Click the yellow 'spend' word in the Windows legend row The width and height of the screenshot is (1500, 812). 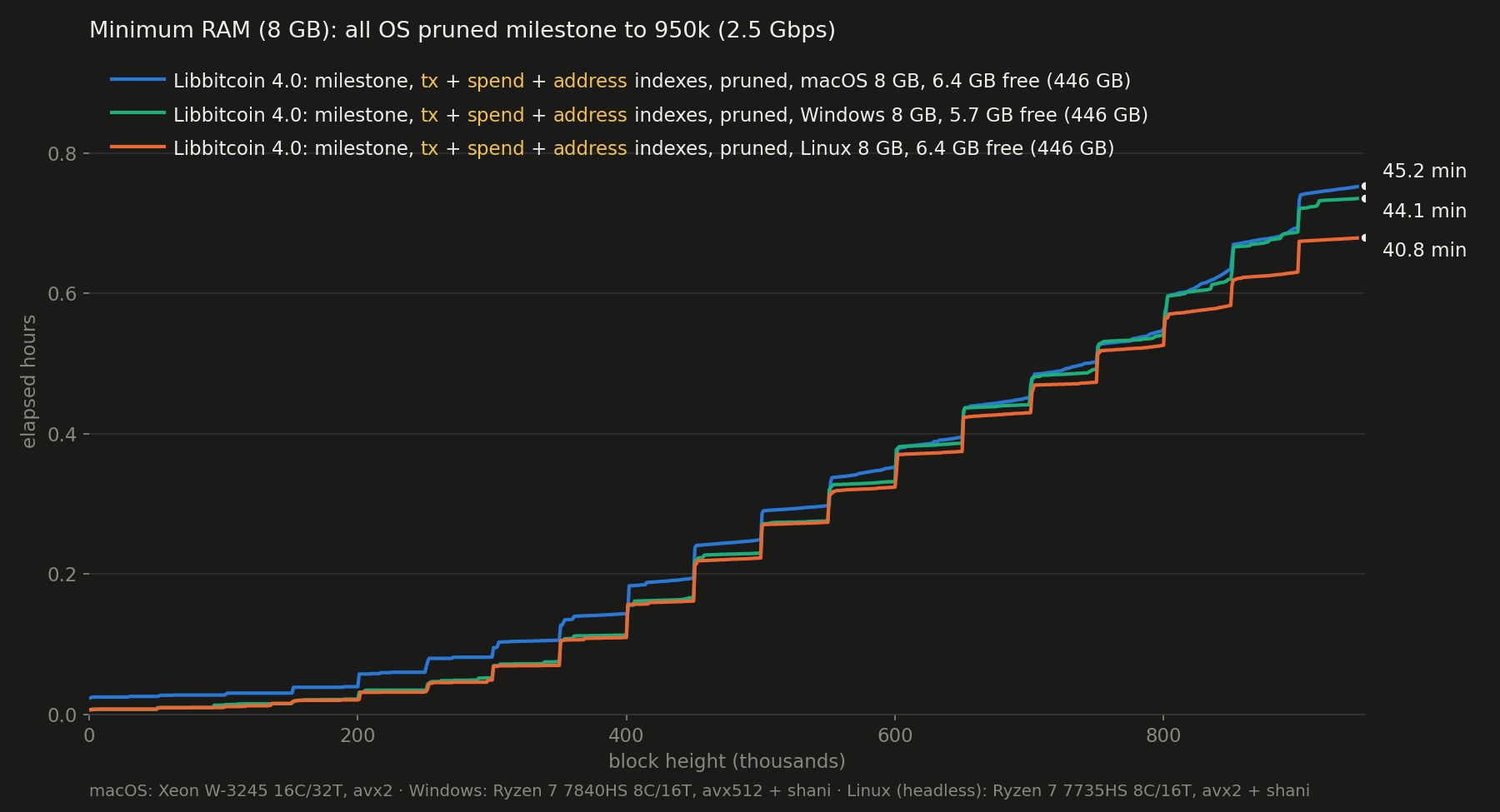pyautogui.click(x=496, y=116)
